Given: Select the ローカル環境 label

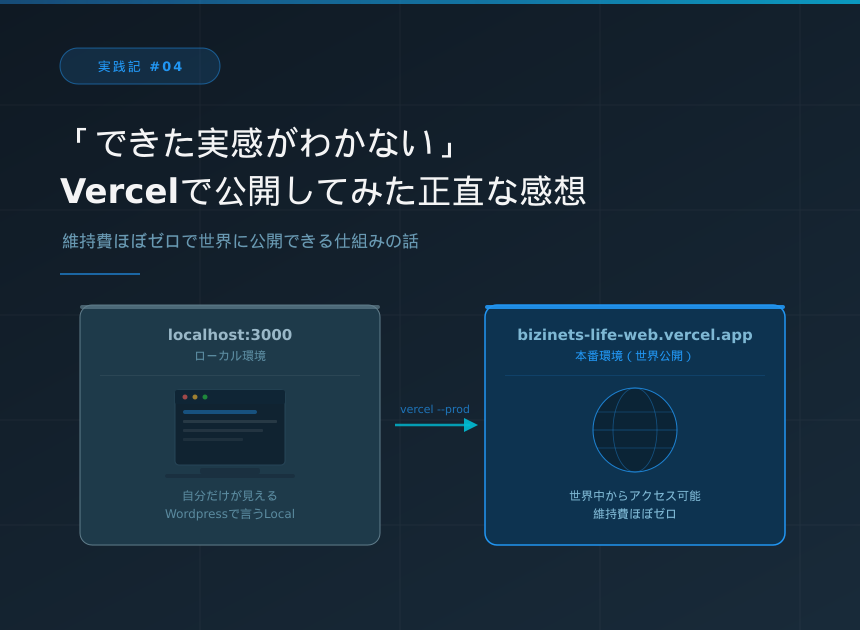Looking at the screenshot, I should pos(230,356).
